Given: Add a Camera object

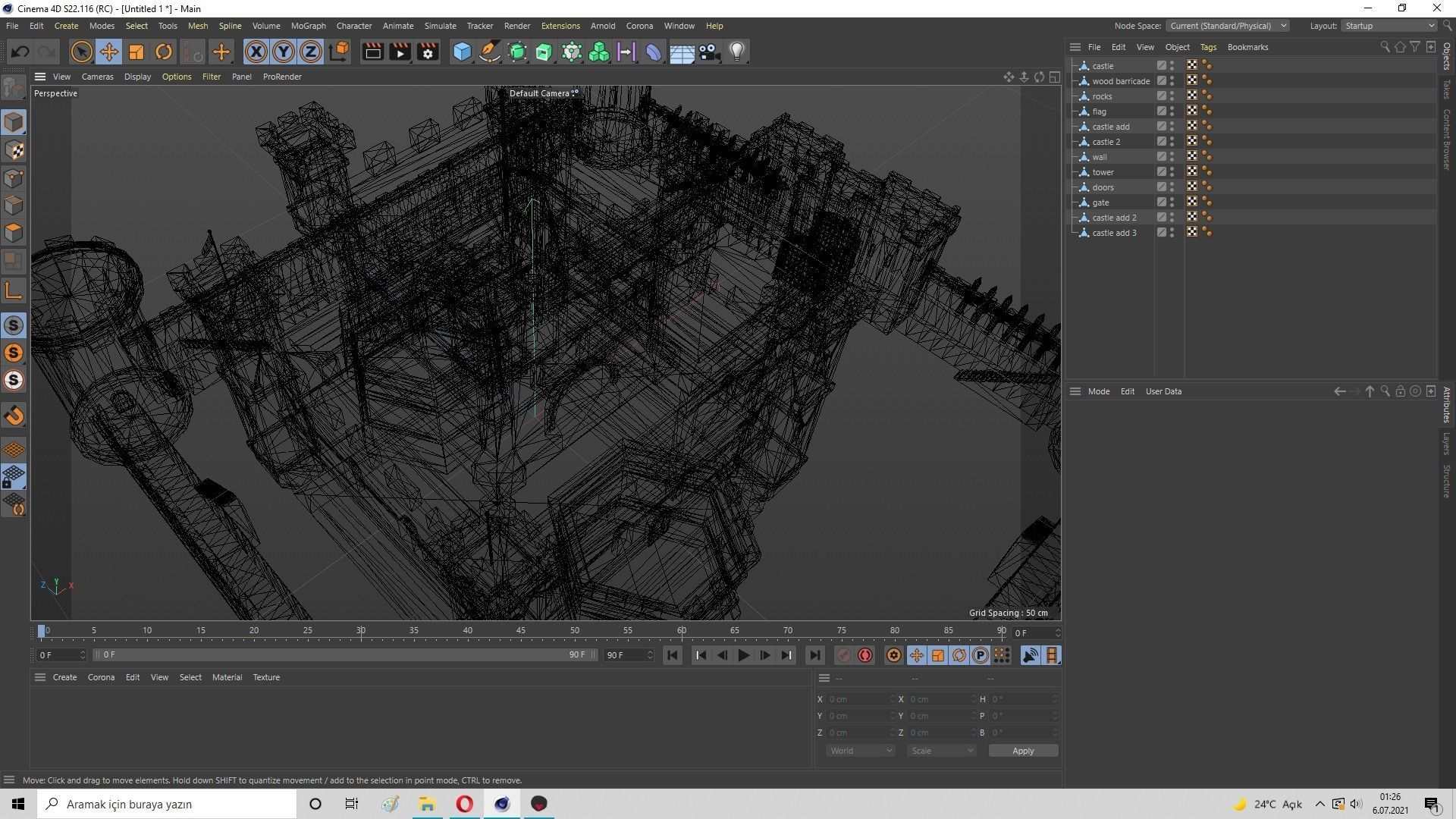Looking at the screenshot, I should (709, 52).
